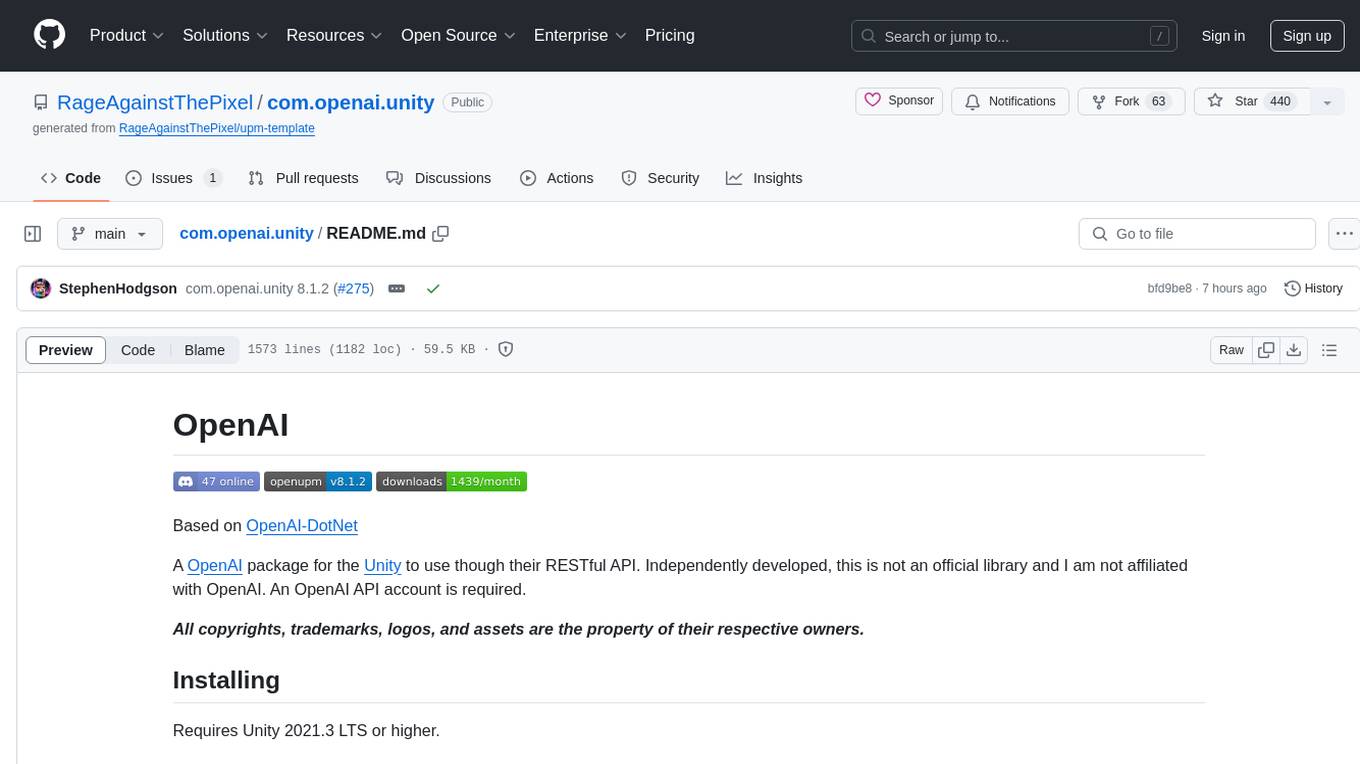Viewport: 1360px width, 764px height.
Task: Open StephenHodgson's avatar profile
Action: [x=41, y=288]
